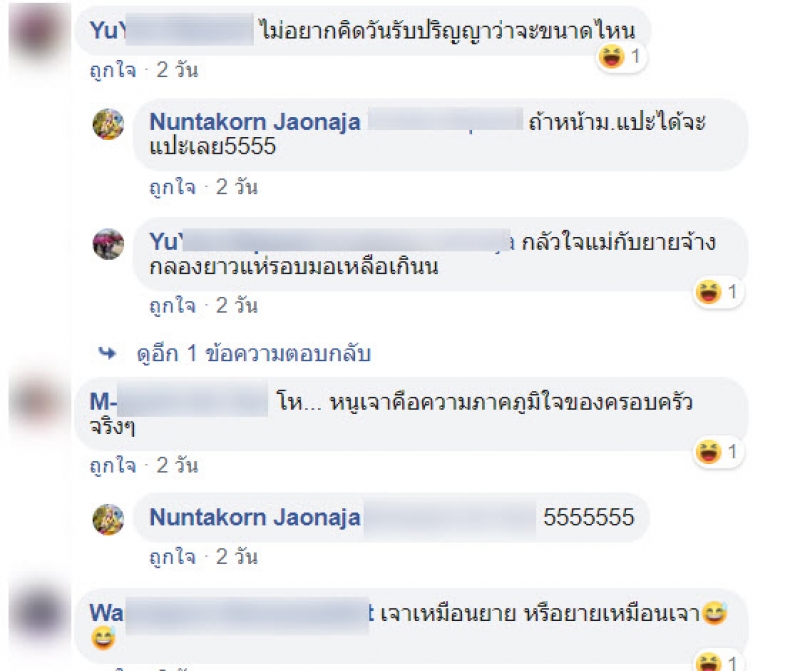The image size is (800, 671).
Task: Click timestamp '2 วัน' under first comment
Action: pyautogui.click(x=177, y=70)
